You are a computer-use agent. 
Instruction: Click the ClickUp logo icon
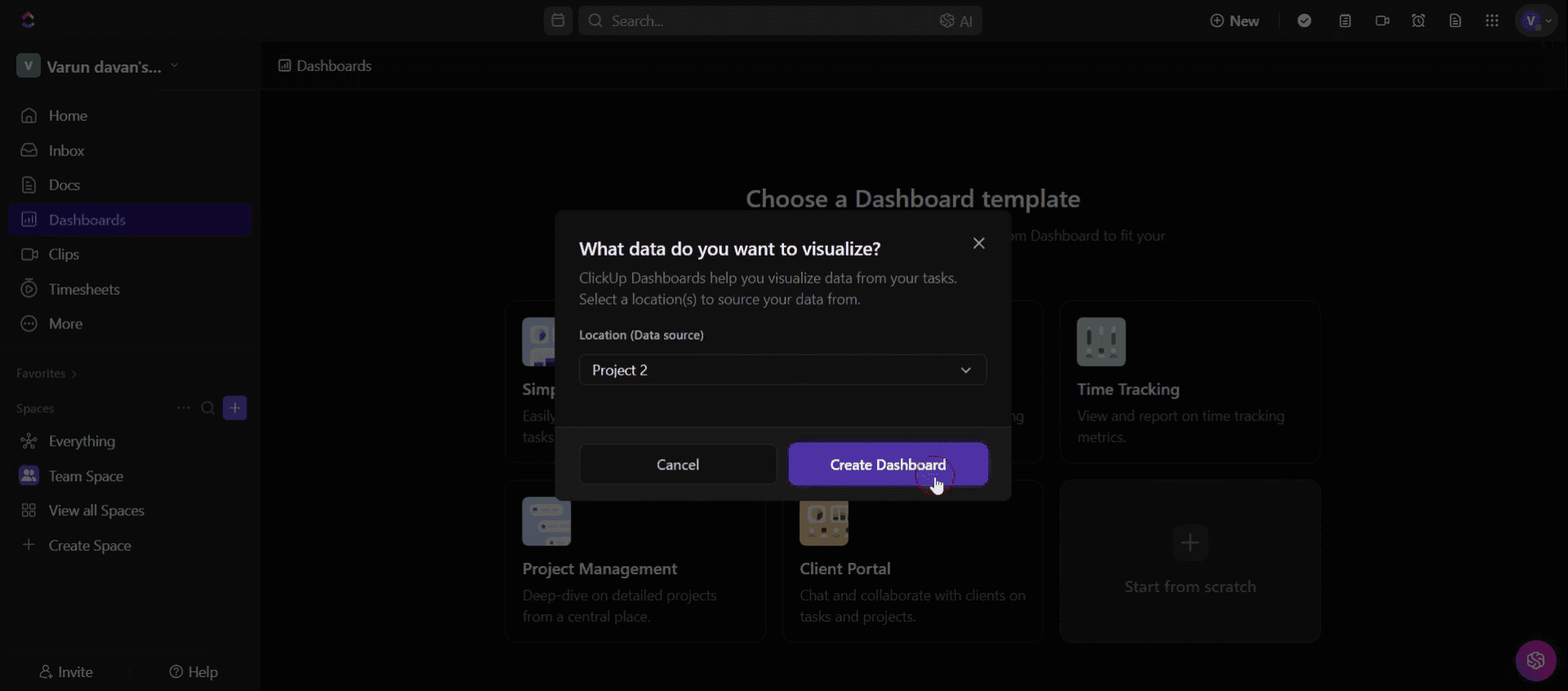[28, 20]
